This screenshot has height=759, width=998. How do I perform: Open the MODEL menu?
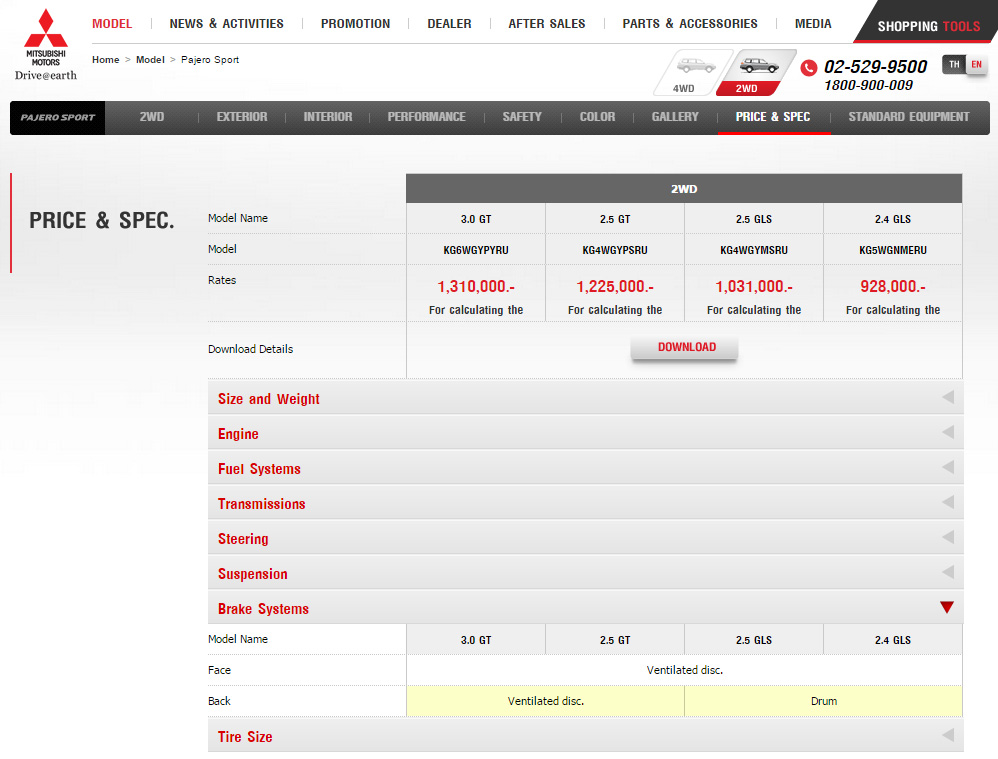112,24
